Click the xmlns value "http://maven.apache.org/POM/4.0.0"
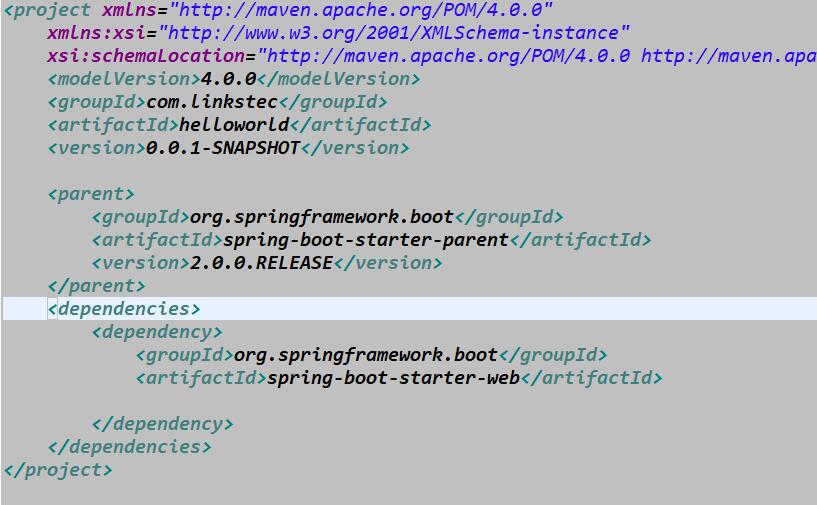The image size is (817, 505). [361, 10]
